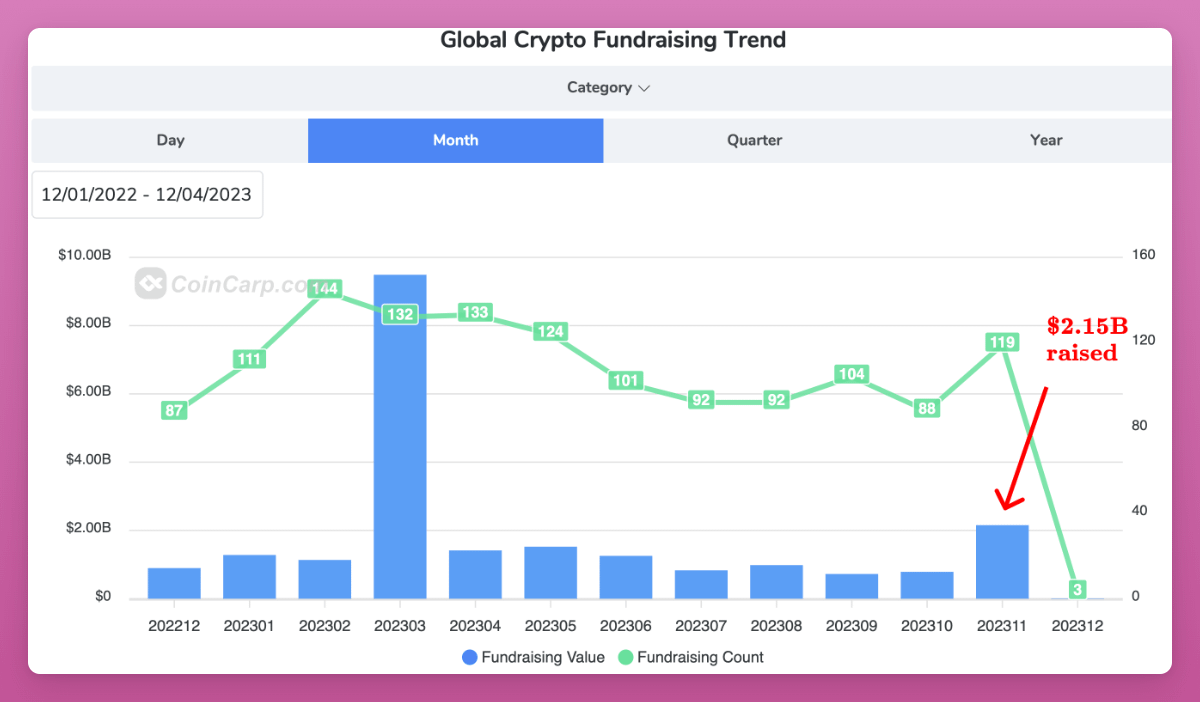Click the 3 count marker for 202312

click(x=1078, y=589)
